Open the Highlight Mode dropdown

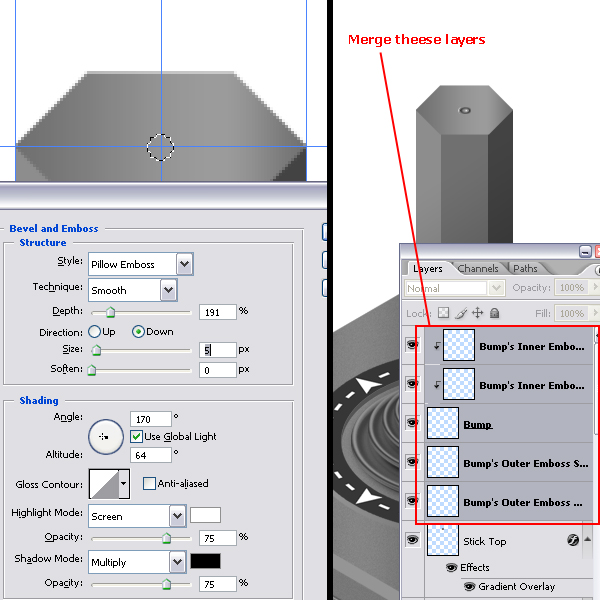pyautogui.click(x=177, y=516)
